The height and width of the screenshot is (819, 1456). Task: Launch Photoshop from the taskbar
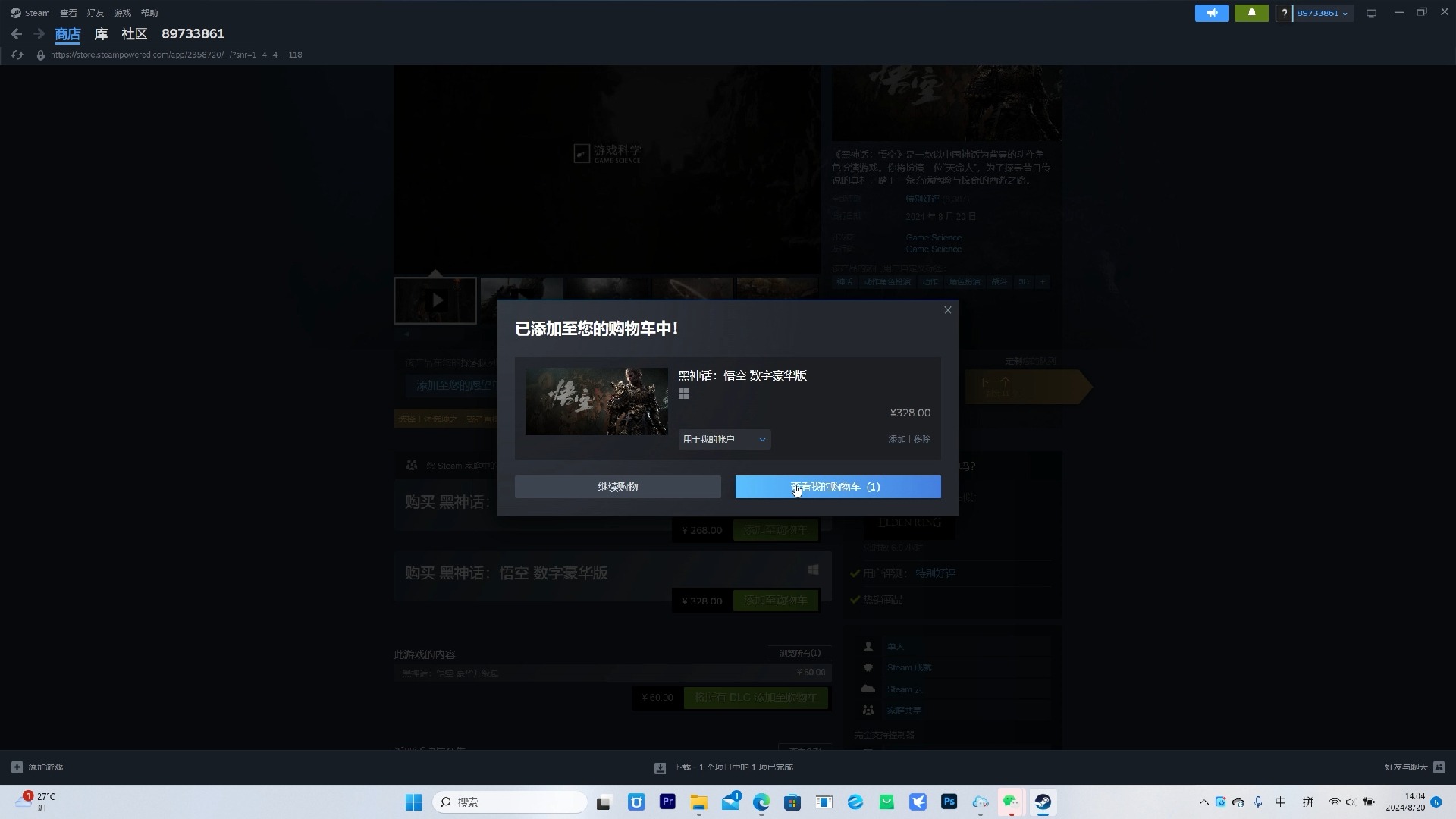949,802
